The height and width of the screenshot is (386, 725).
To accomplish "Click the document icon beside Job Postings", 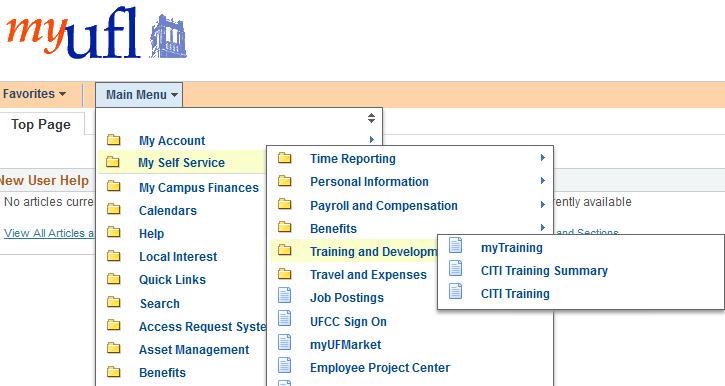I will click(284, 295).
